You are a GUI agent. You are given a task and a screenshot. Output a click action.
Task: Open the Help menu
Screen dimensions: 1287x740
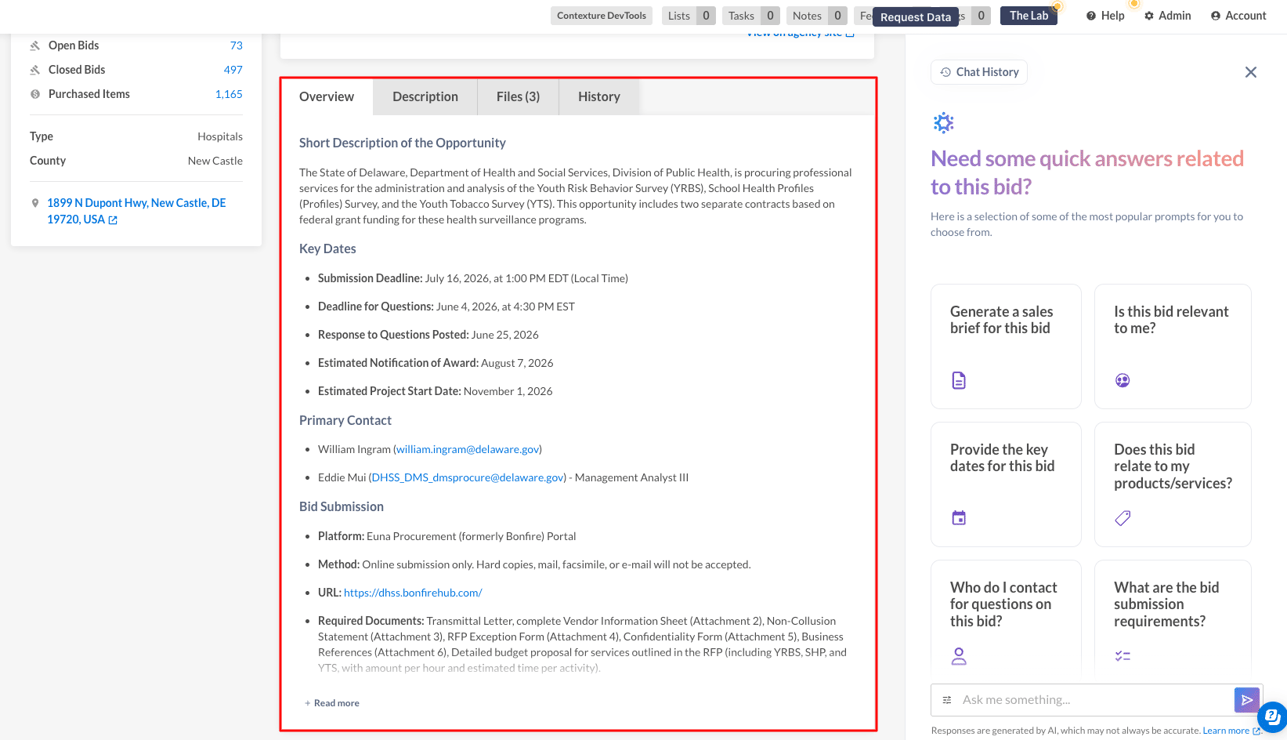coord(1105,16)
